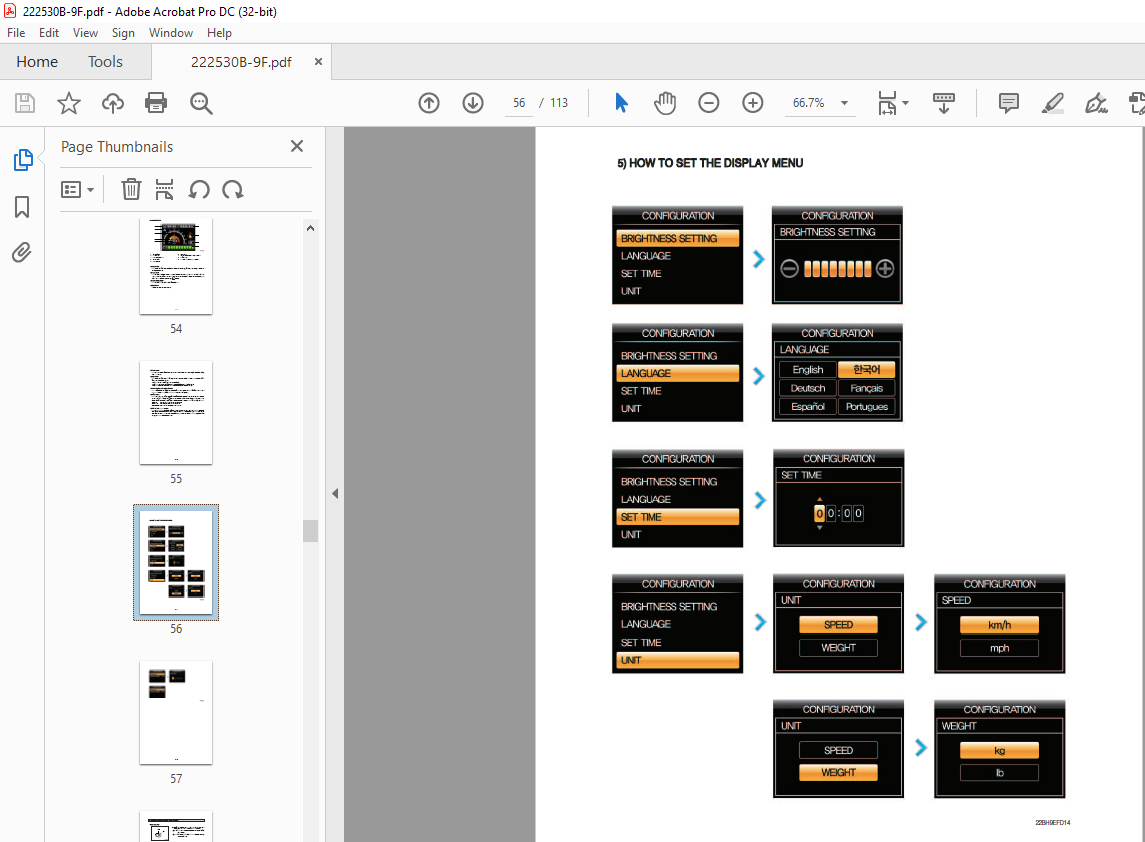Viewport: 1145px width, 842px height.
Task: Open the Bookmarks sidebar icon
Action: [22, 207]
